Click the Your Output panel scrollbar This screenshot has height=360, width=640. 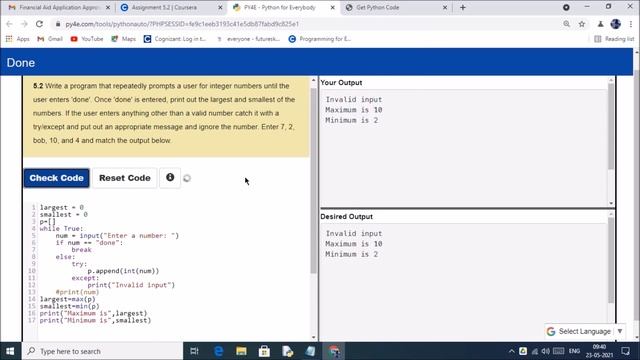tap(611, 127)
